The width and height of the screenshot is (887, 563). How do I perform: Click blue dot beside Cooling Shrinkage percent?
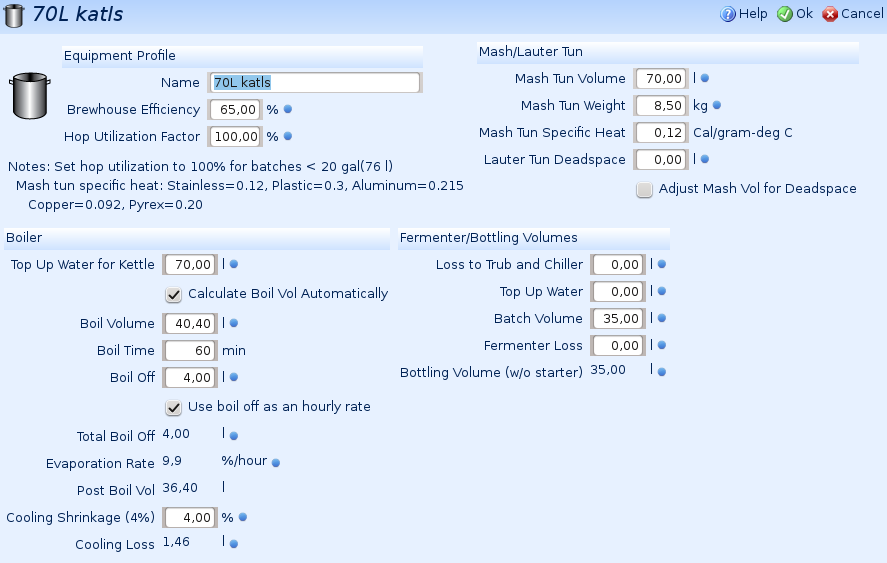[242, 517]
